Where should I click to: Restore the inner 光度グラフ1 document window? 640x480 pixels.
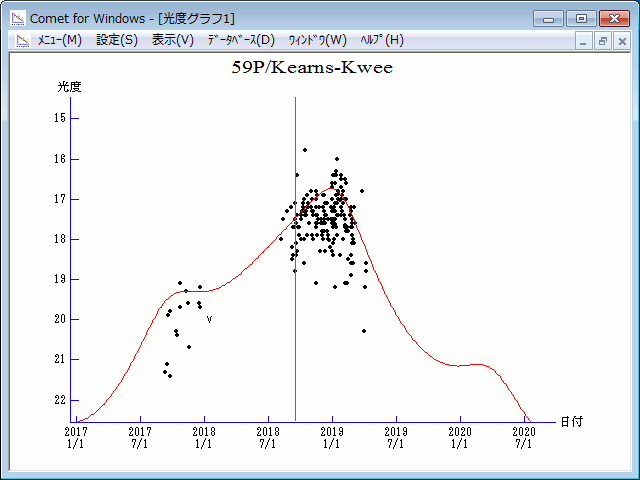point(602,41)
